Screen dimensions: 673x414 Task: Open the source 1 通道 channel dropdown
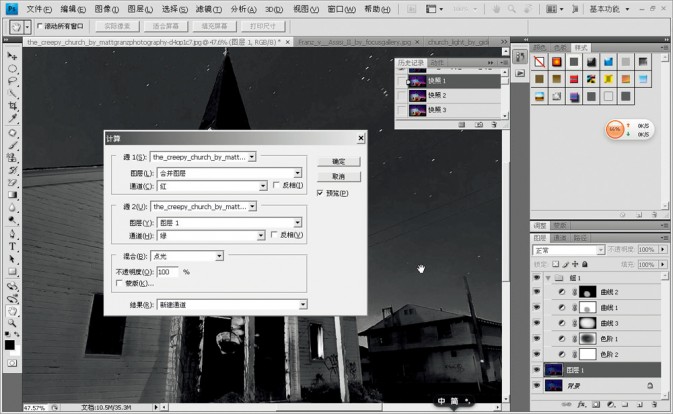click(x=212, y=186)
